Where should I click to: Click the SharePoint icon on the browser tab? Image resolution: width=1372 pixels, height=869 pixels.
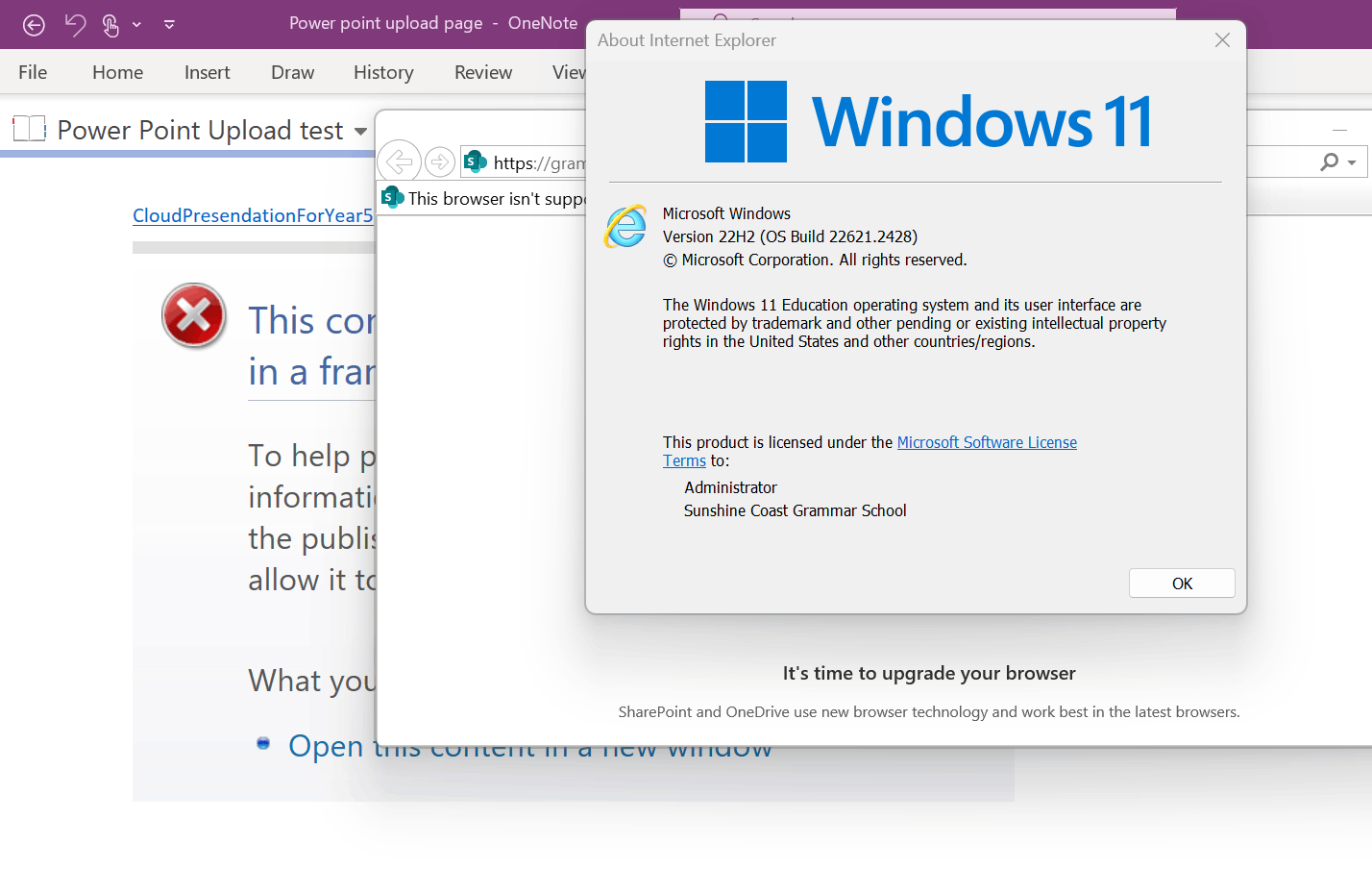[392, 197]
